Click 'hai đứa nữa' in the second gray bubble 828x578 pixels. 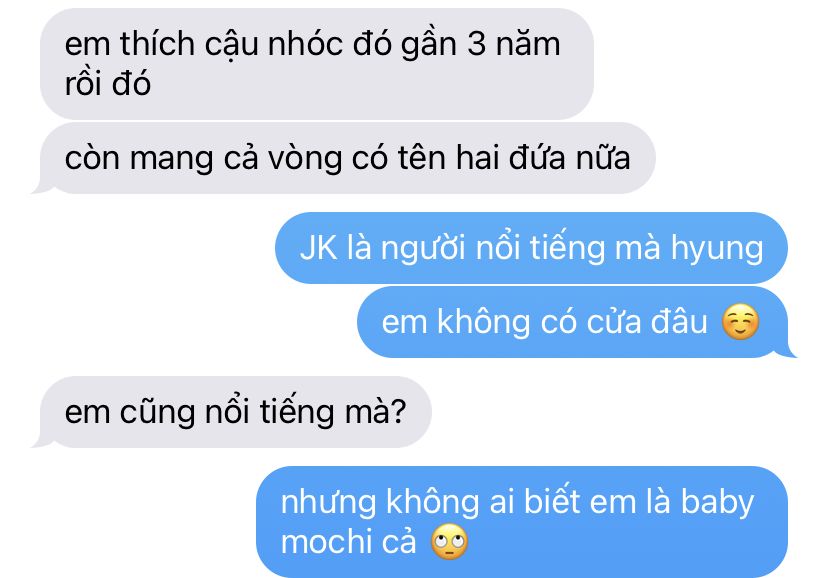pyautogui.click(x=543, y=158)
